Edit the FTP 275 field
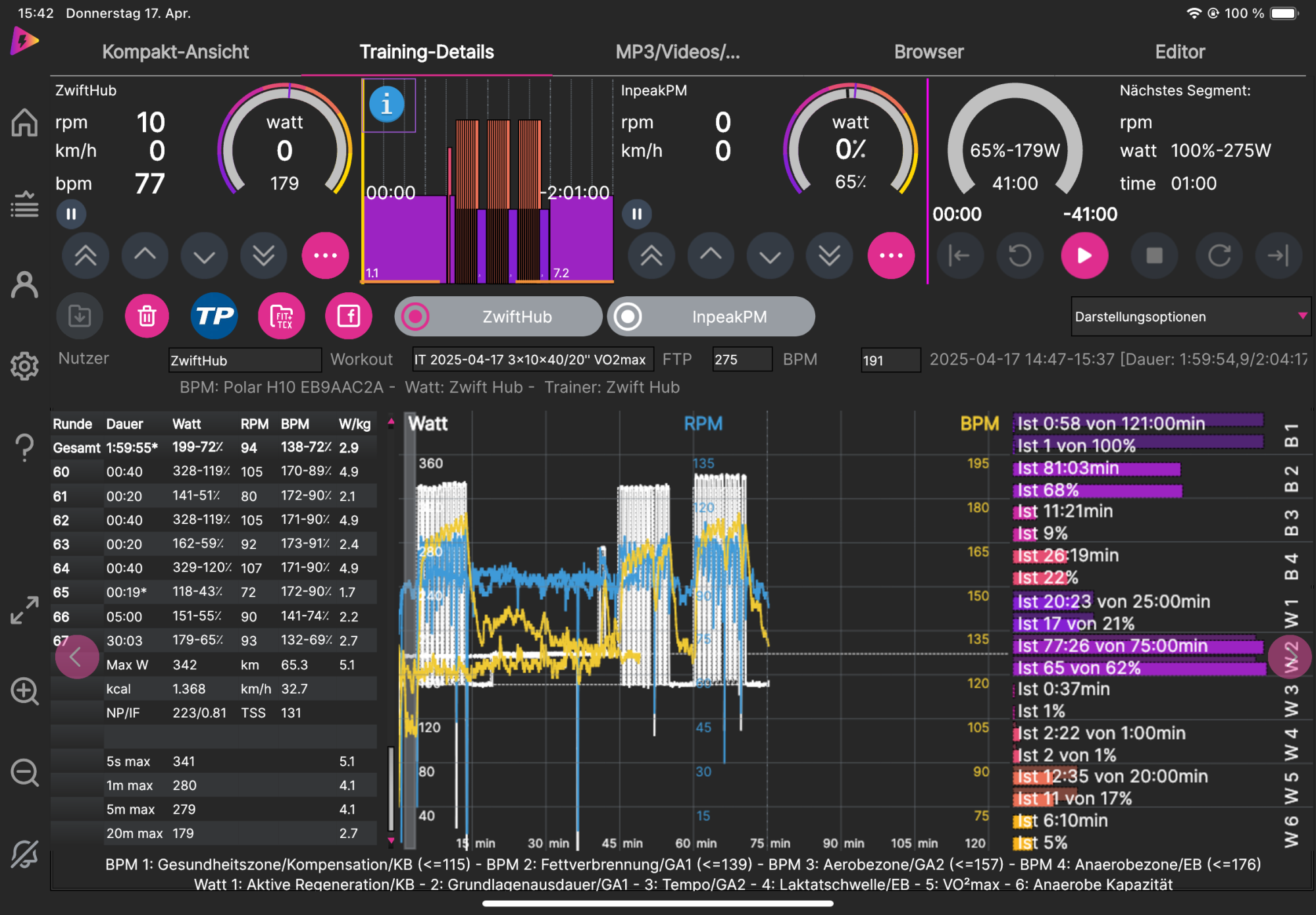 pyautogui.click(x=742, y=360)
